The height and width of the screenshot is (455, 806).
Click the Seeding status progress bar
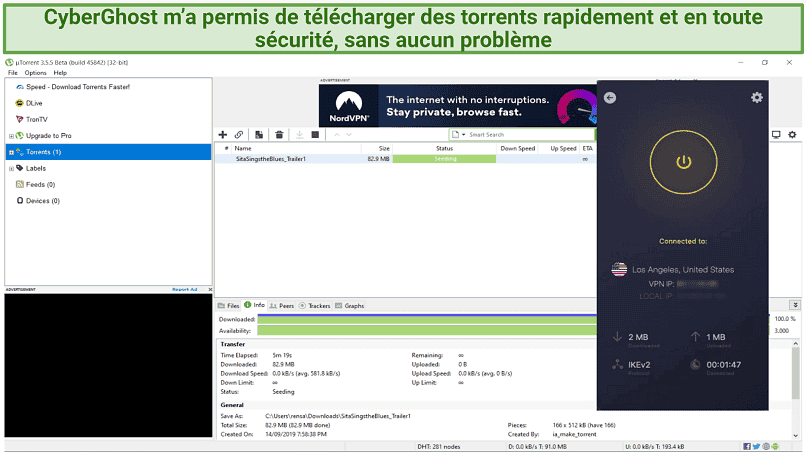coord(445,159)
